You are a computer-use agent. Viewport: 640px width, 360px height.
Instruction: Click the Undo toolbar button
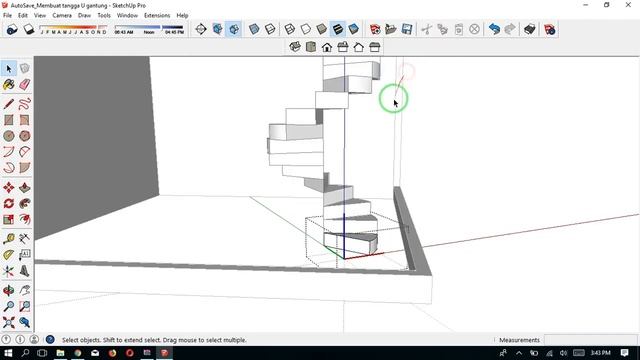pyautogui.click(x=494, y=29)
